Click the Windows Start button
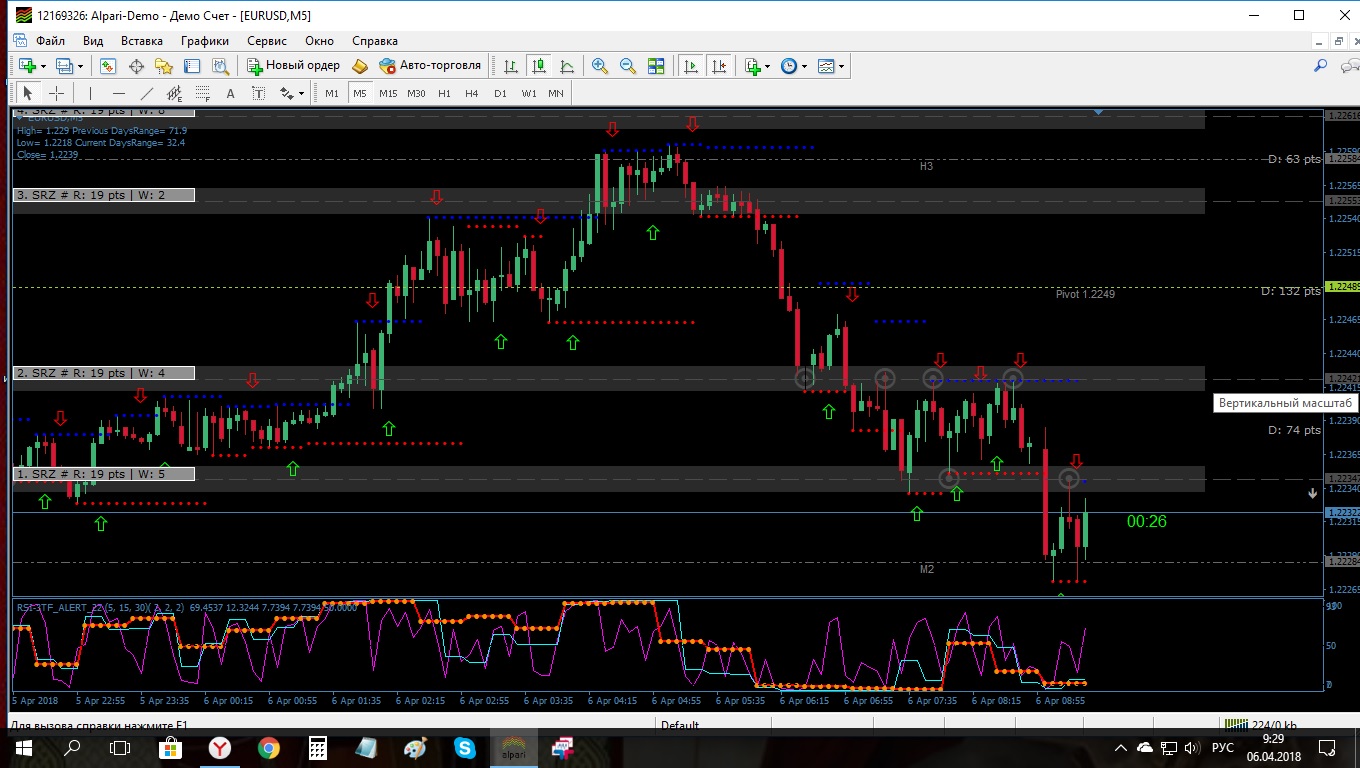 [x=23, y=747]
